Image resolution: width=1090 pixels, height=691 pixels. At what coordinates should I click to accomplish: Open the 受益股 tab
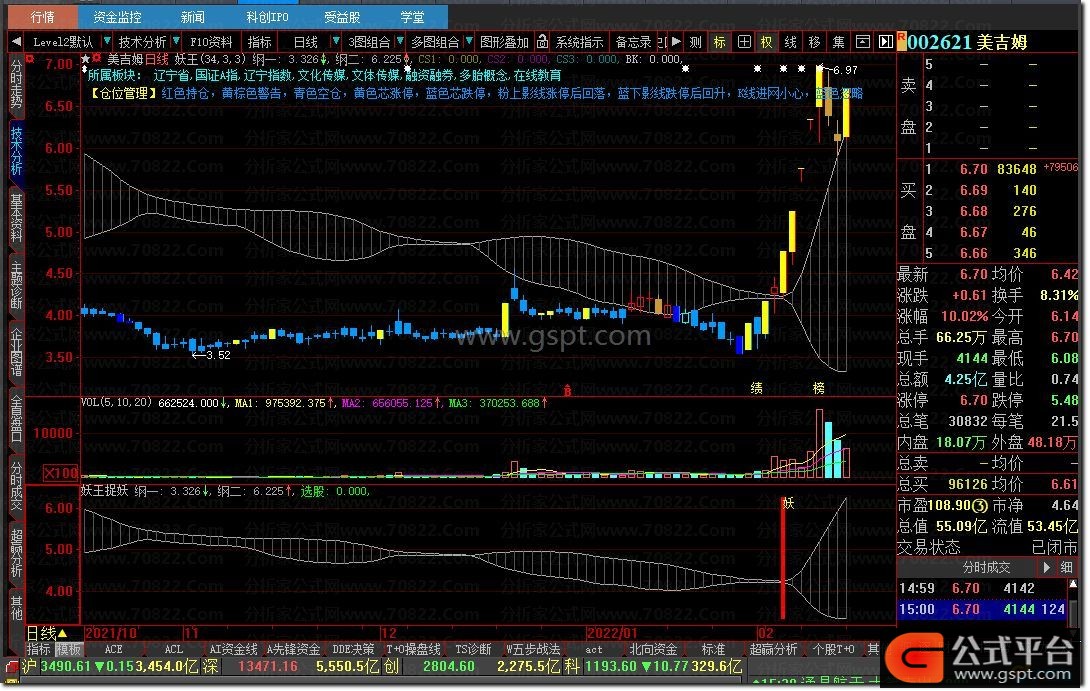pyautogui.click(x=342, y=17)
